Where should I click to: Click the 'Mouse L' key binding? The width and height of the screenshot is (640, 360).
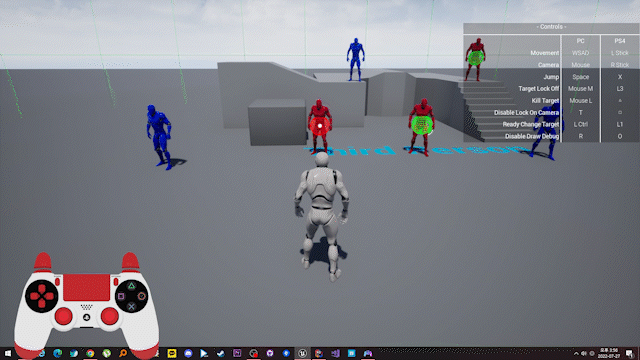coord(580,100)
